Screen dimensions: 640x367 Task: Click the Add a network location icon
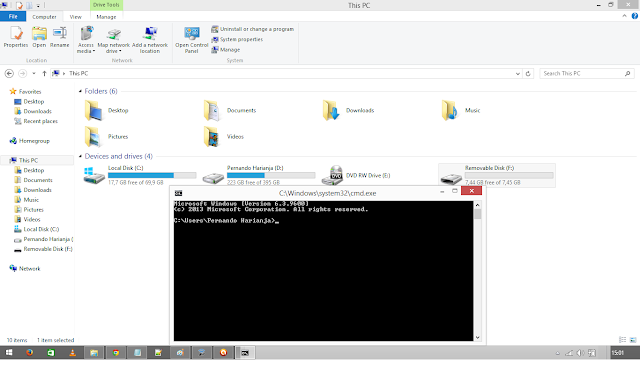(x=150, y=40)
